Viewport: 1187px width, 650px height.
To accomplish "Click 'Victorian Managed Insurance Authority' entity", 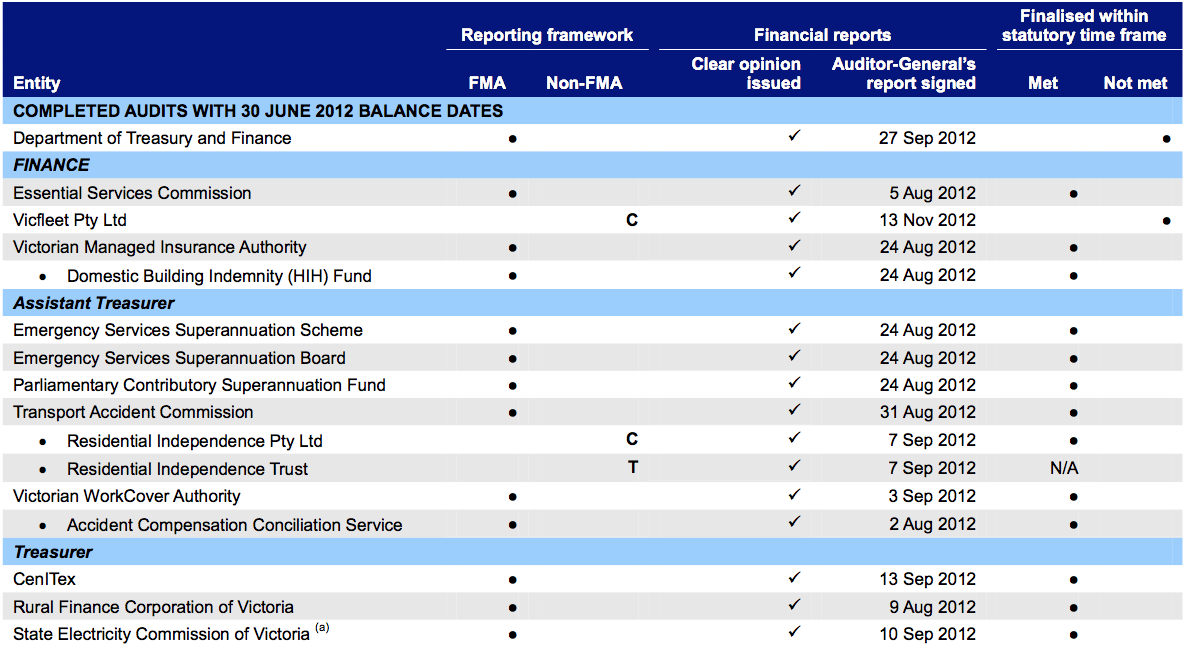I will tap(160, 247).
